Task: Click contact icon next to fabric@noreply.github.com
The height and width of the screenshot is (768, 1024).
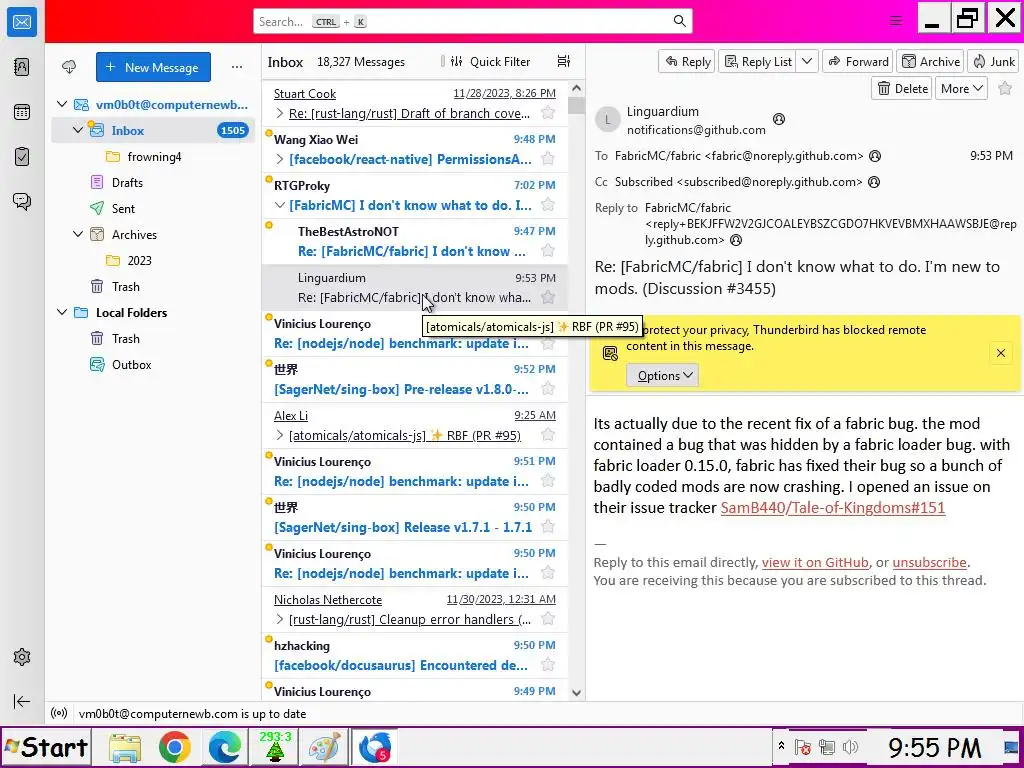Action: (875, 156)
